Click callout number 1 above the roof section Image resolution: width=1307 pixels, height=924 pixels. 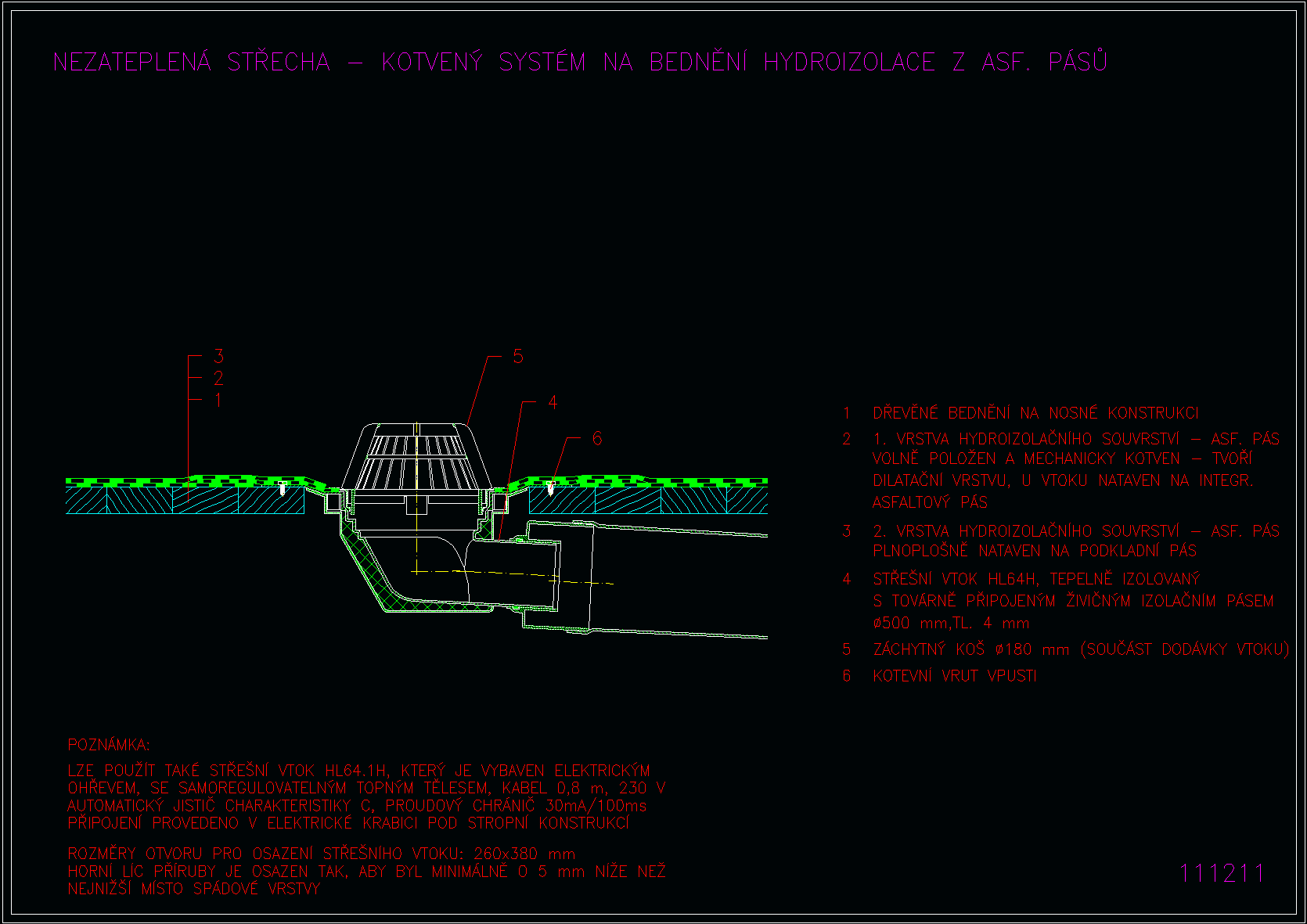tap(218, 400)
